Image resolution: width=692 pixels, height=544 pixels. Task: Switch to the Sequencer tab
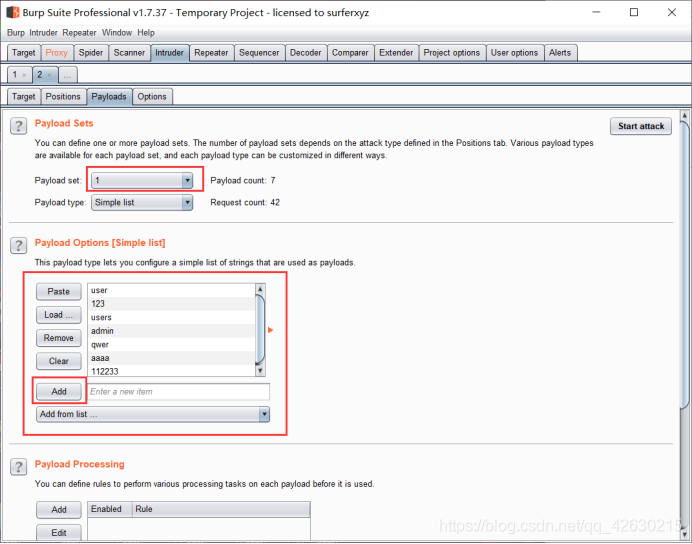click(260, 53)
